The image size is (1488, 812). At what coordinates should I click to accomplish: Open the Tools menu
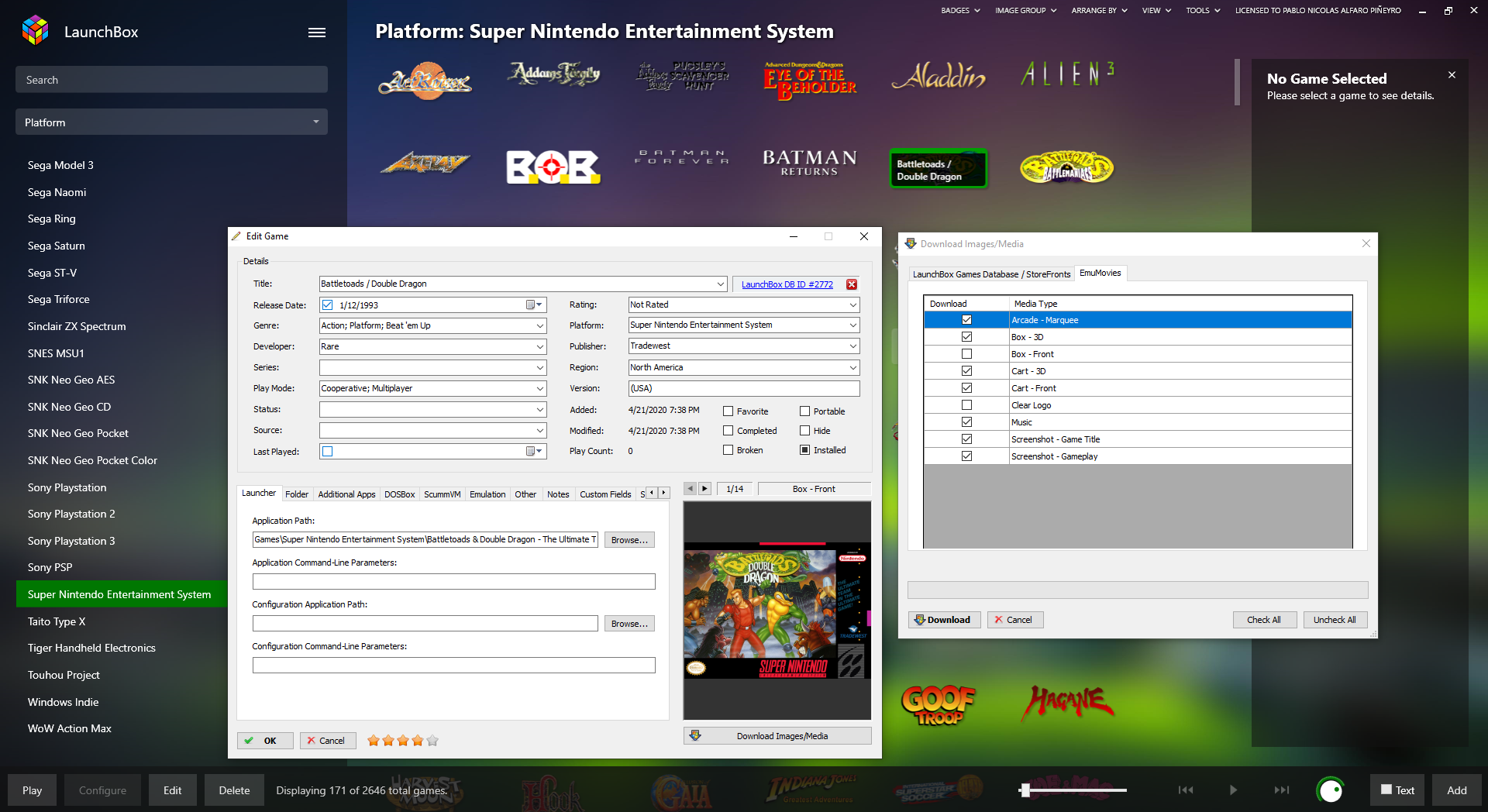tap(1203, 11)
